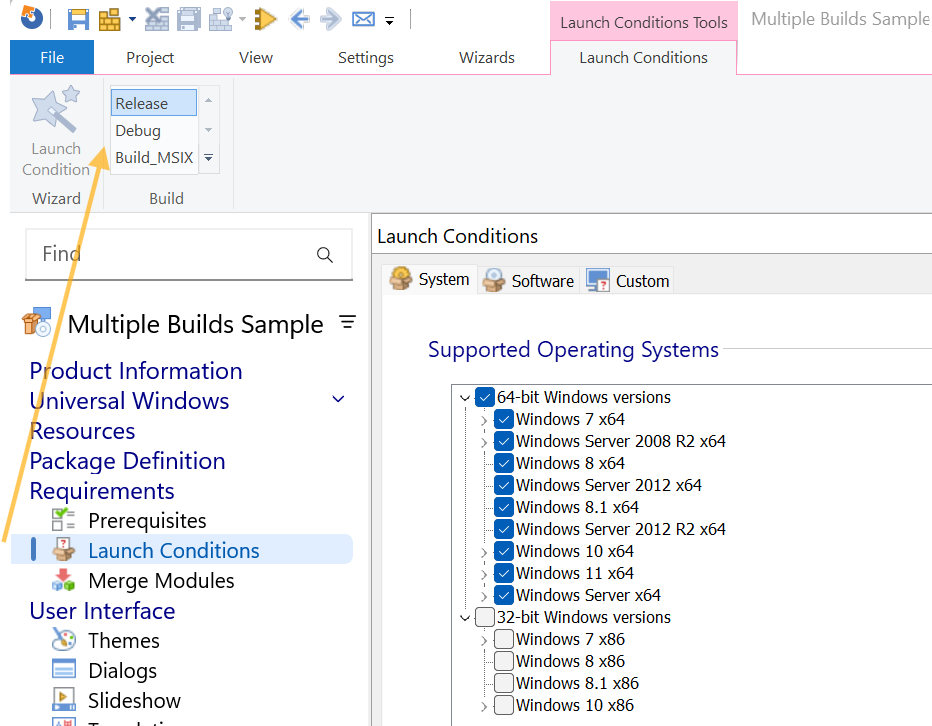The image size is (932, 726).
Task: Open the Prerequisites page
Action: (x=147, y=521)
